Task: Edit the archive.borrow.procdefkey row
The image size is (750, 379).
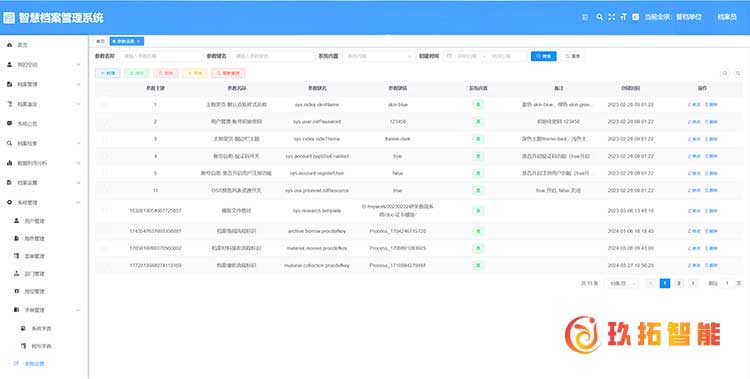Action: pos(694,231)
